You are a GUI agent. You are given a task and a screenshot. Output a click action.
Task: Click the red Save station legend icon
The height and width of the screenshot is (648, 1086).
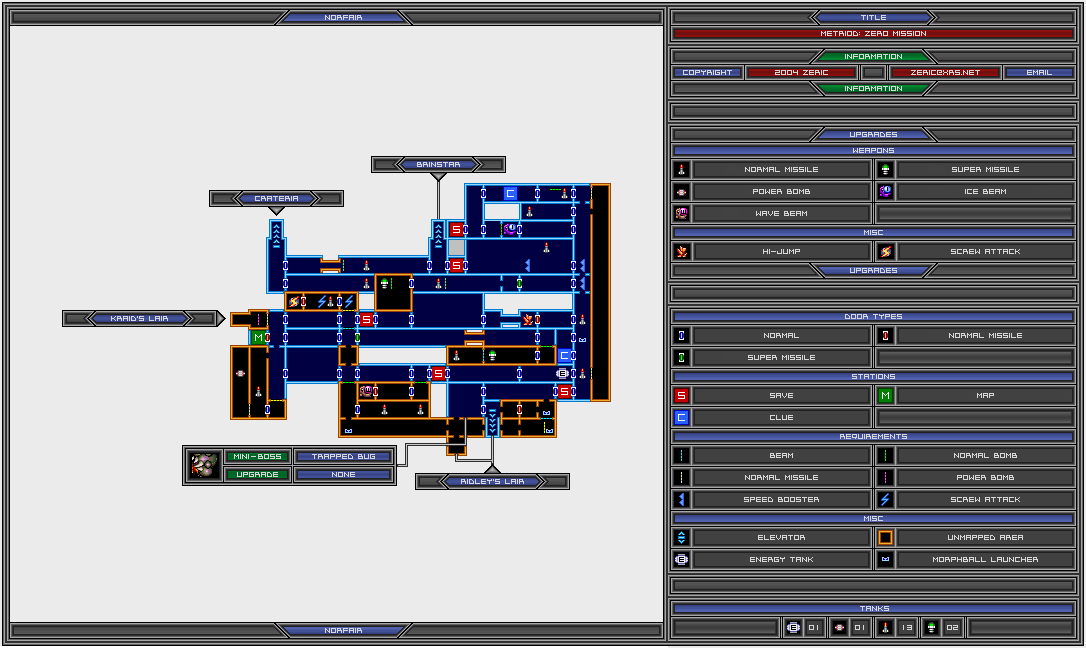pyautogui.click(x=681, y=396)
